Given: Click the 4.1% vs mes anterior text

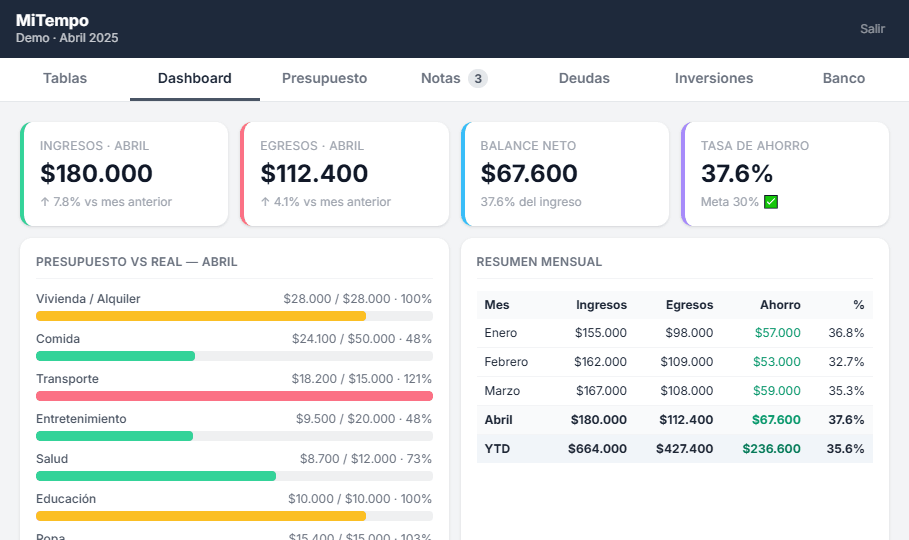Looking at the screenshot, I should [x=326, y=202].
